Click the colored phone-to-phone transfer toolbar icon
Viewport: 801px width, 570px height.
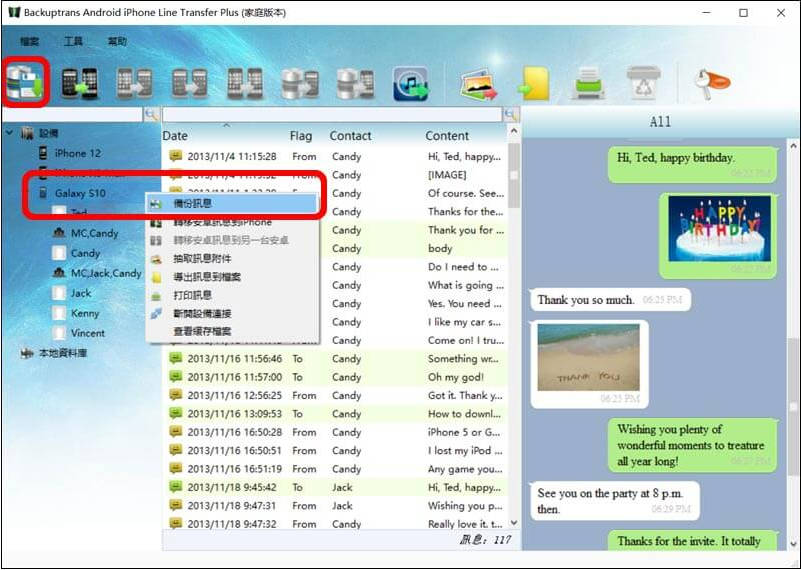click(x=80, y=83)
